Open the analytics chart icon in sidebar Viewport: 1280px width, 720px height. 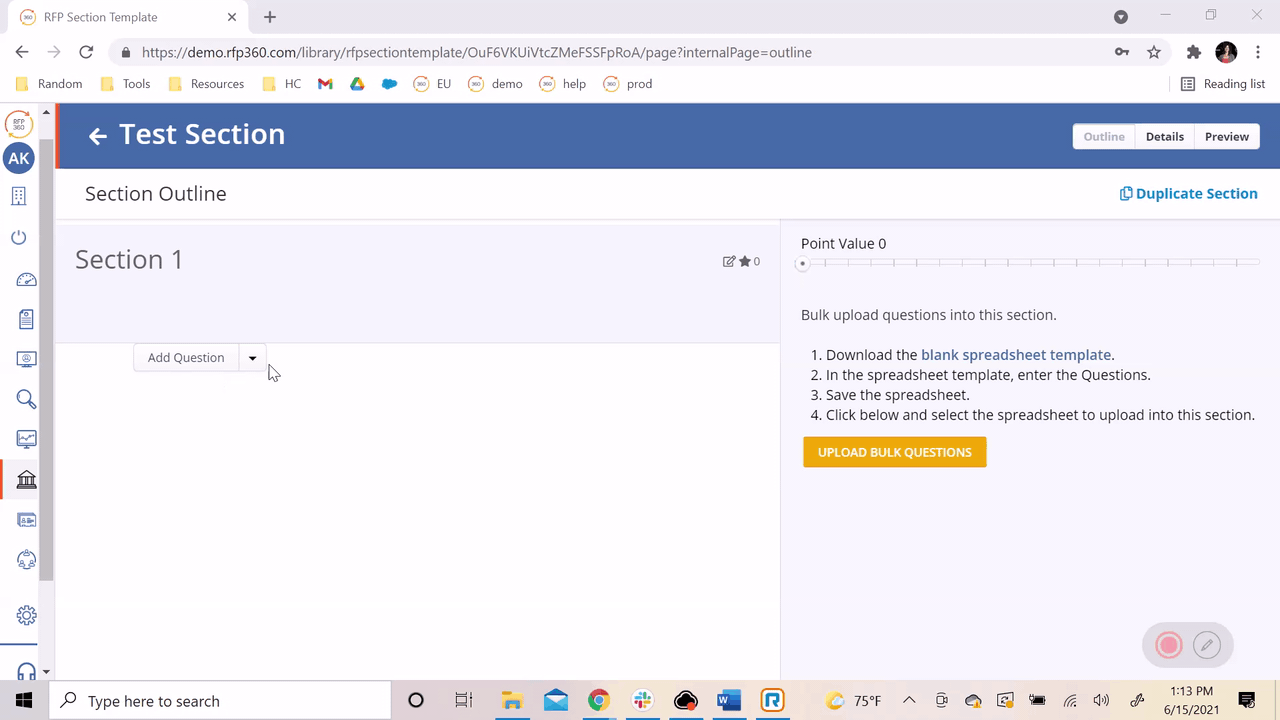tap(27, 439)
